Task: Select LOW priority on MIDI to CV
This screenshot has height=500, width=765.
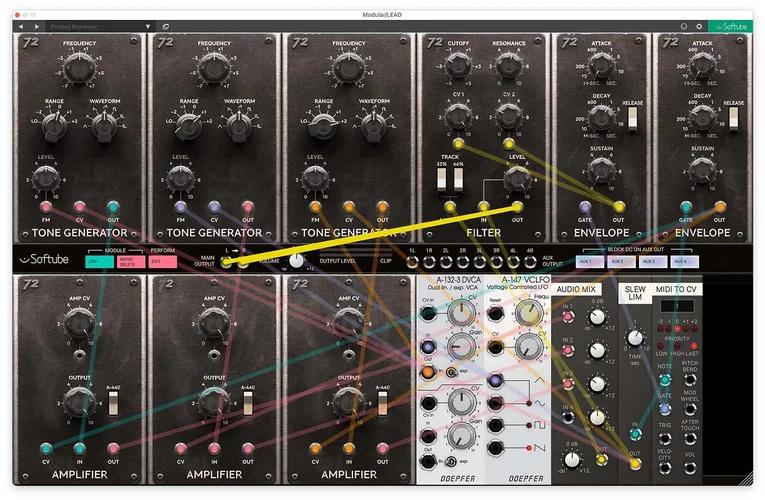Action: point(661,346)
